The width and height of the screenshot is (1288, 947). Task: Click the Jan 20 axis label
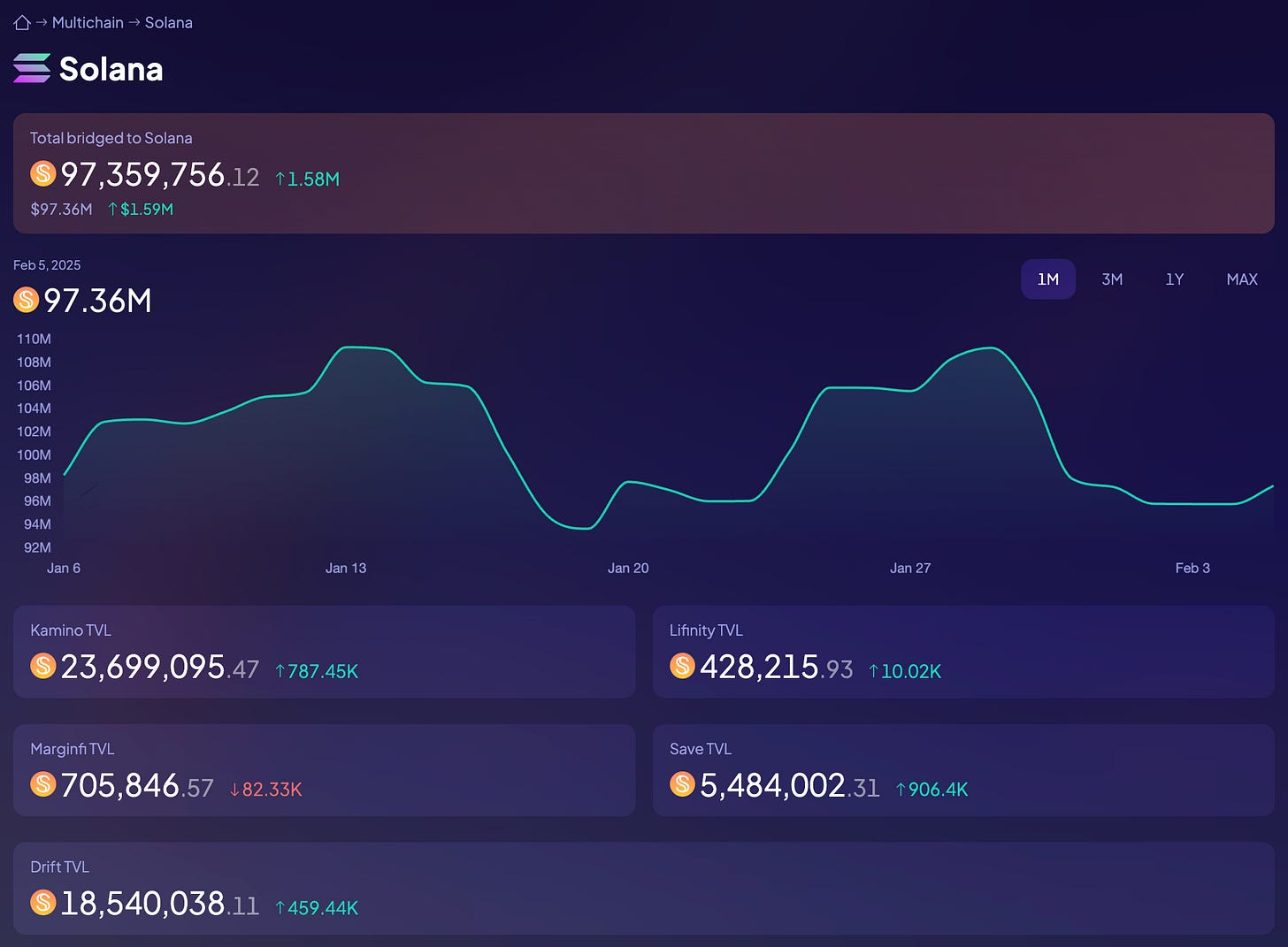tap(628, 569)
